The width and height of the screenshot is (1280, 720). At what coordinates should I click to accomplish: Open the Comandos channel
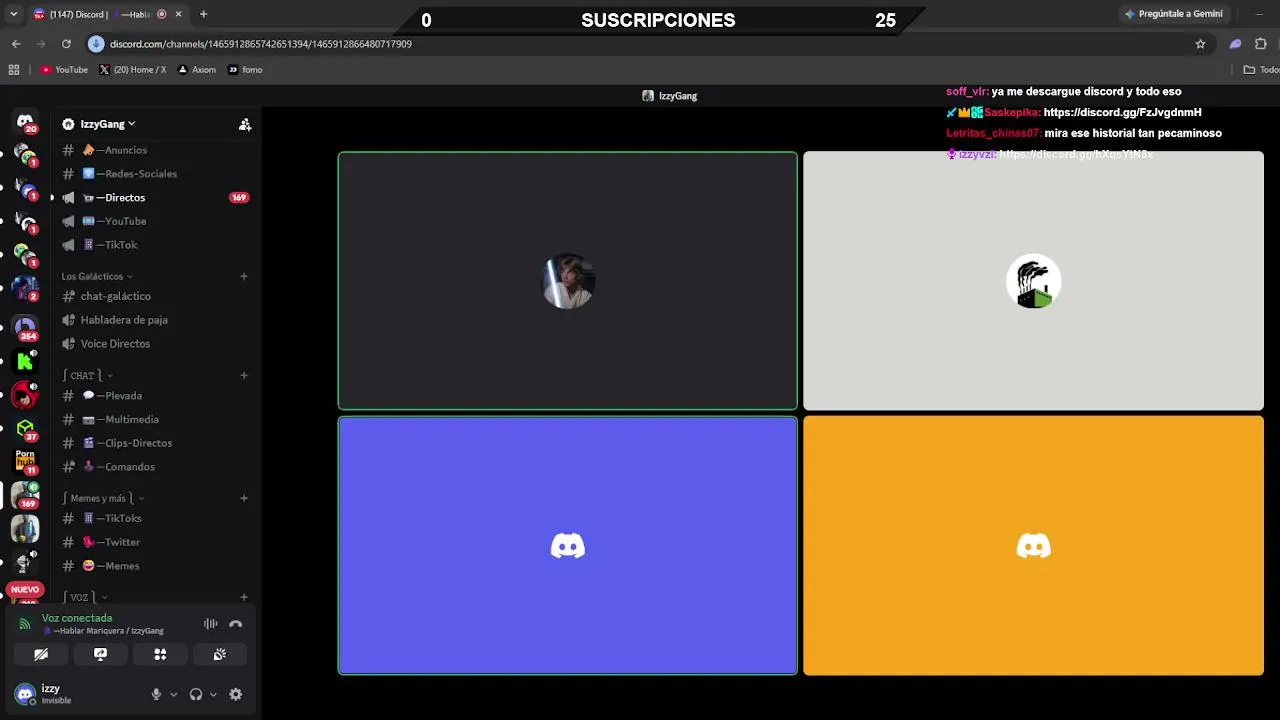156,467
